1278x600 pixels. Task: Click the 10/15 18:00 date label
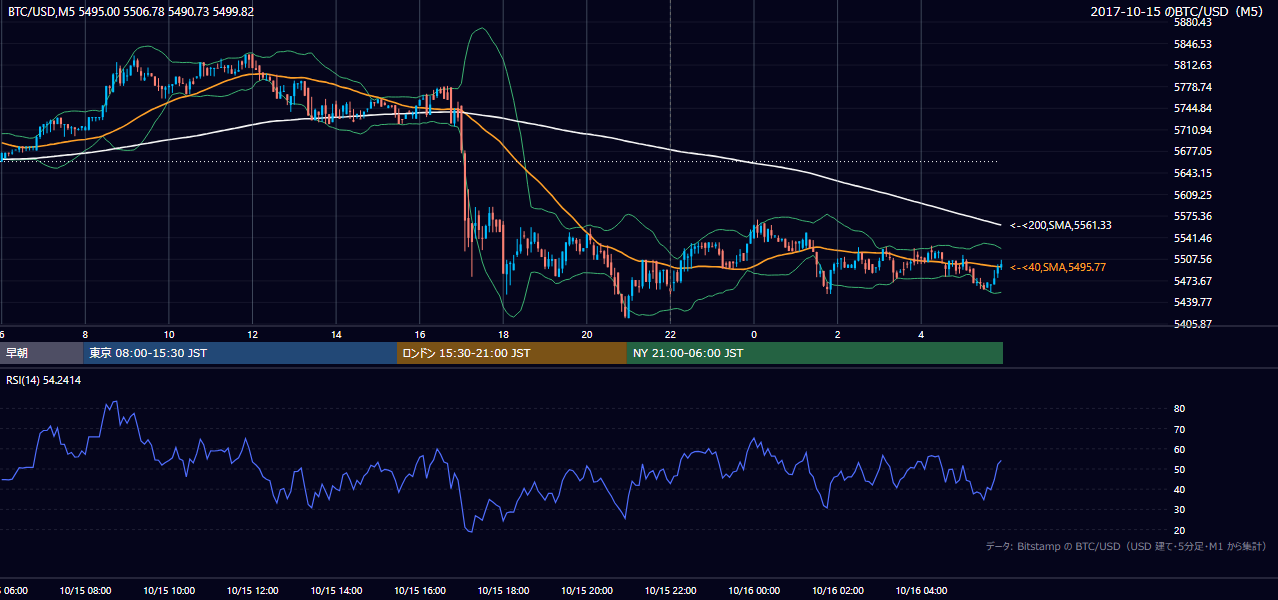pyautogui.click(x=503, y=590)
